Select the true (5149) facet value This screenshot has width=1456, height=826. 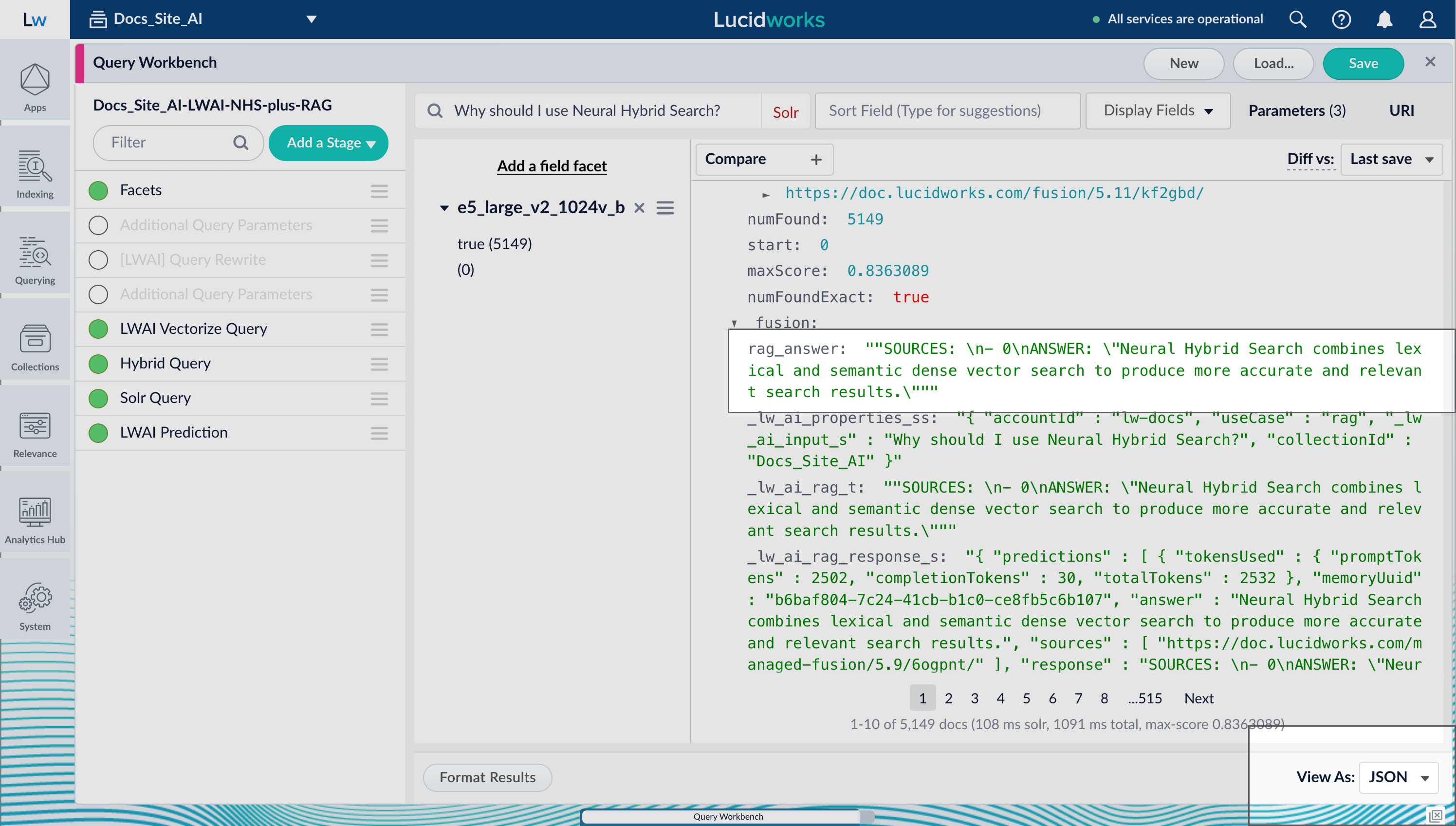pos(494,244)
